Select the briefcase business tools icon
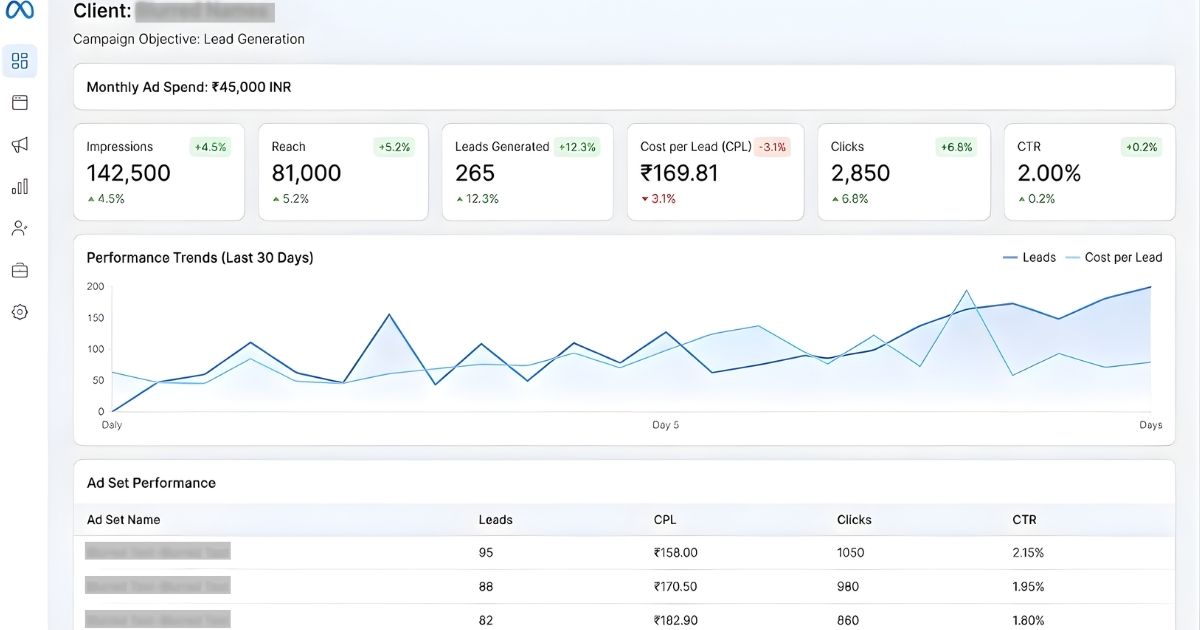 point(19,269)
